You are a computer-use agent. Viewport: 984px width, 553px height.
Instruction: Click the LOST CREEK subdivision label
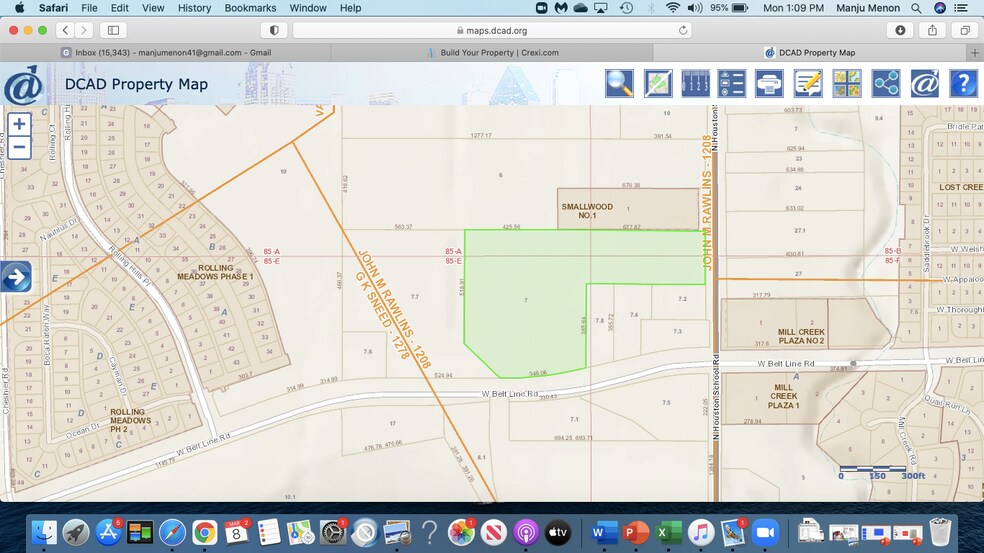(961, 187)
